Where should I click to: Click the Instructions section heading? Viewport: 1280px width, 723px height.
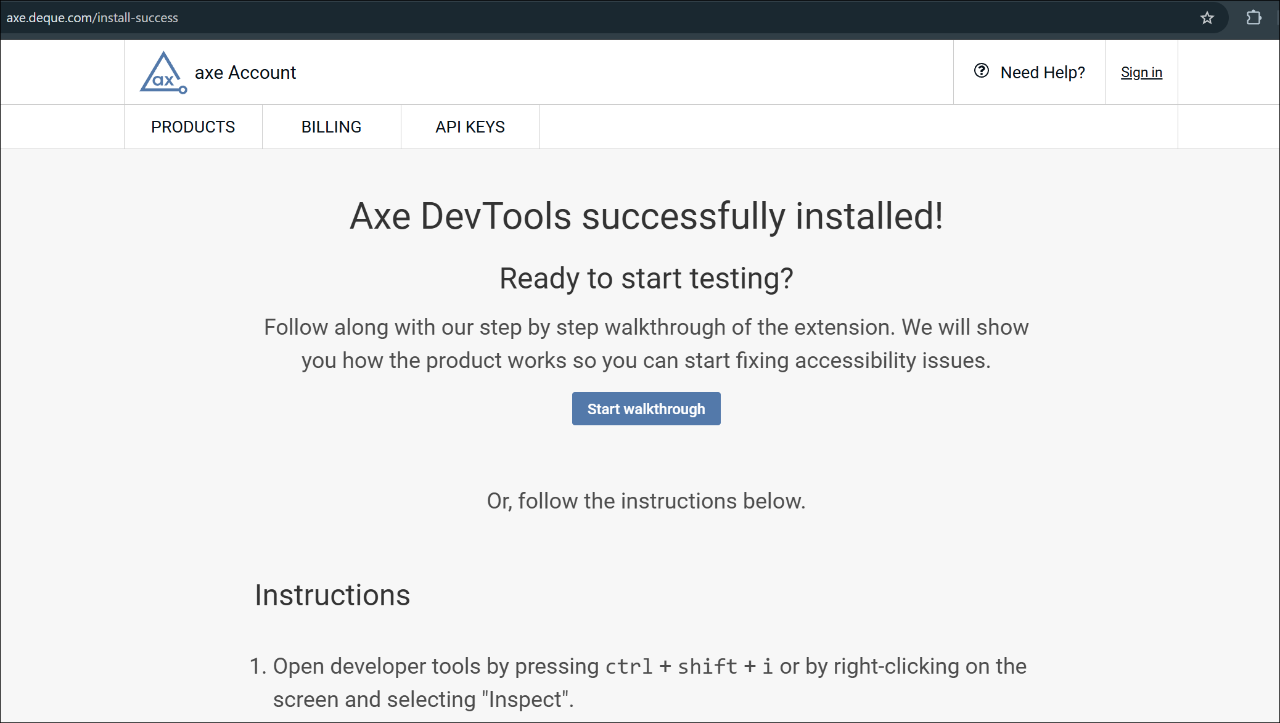coord(332,595)
